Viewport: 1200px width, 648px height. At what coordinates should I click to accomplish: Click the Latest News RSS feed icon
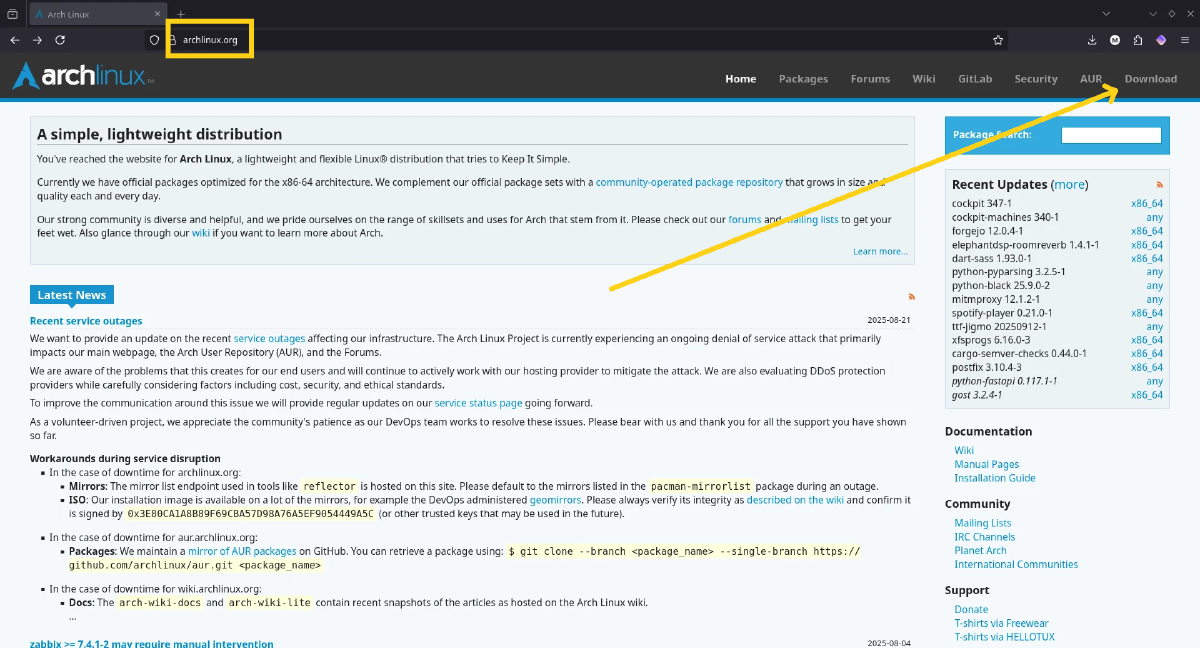tap(910, 297)
